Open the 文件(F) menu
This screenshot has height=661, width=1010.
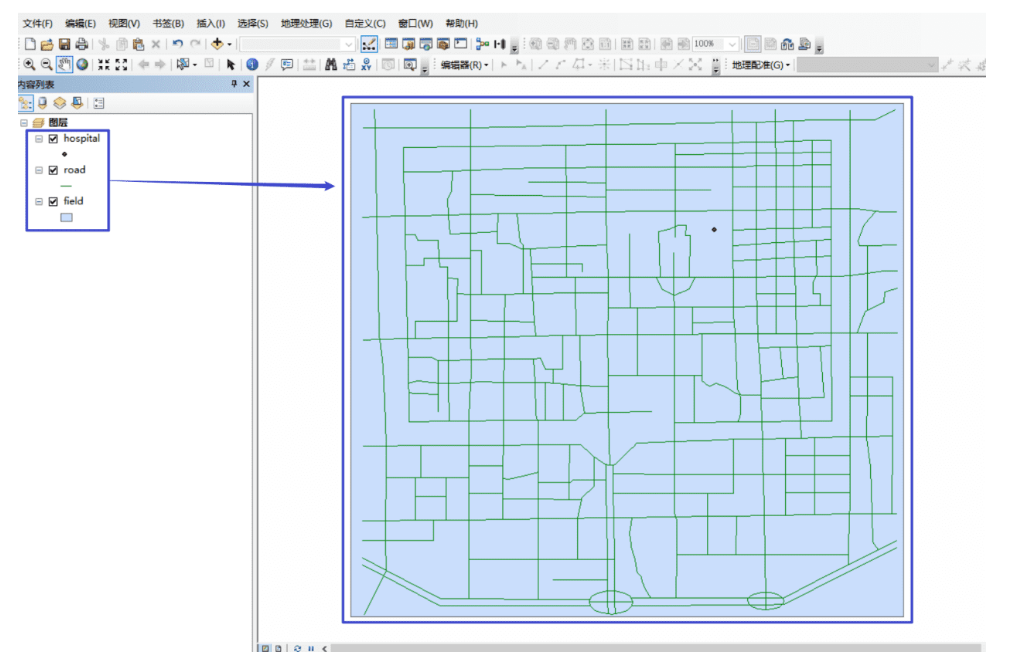click(x=37, y=23)
